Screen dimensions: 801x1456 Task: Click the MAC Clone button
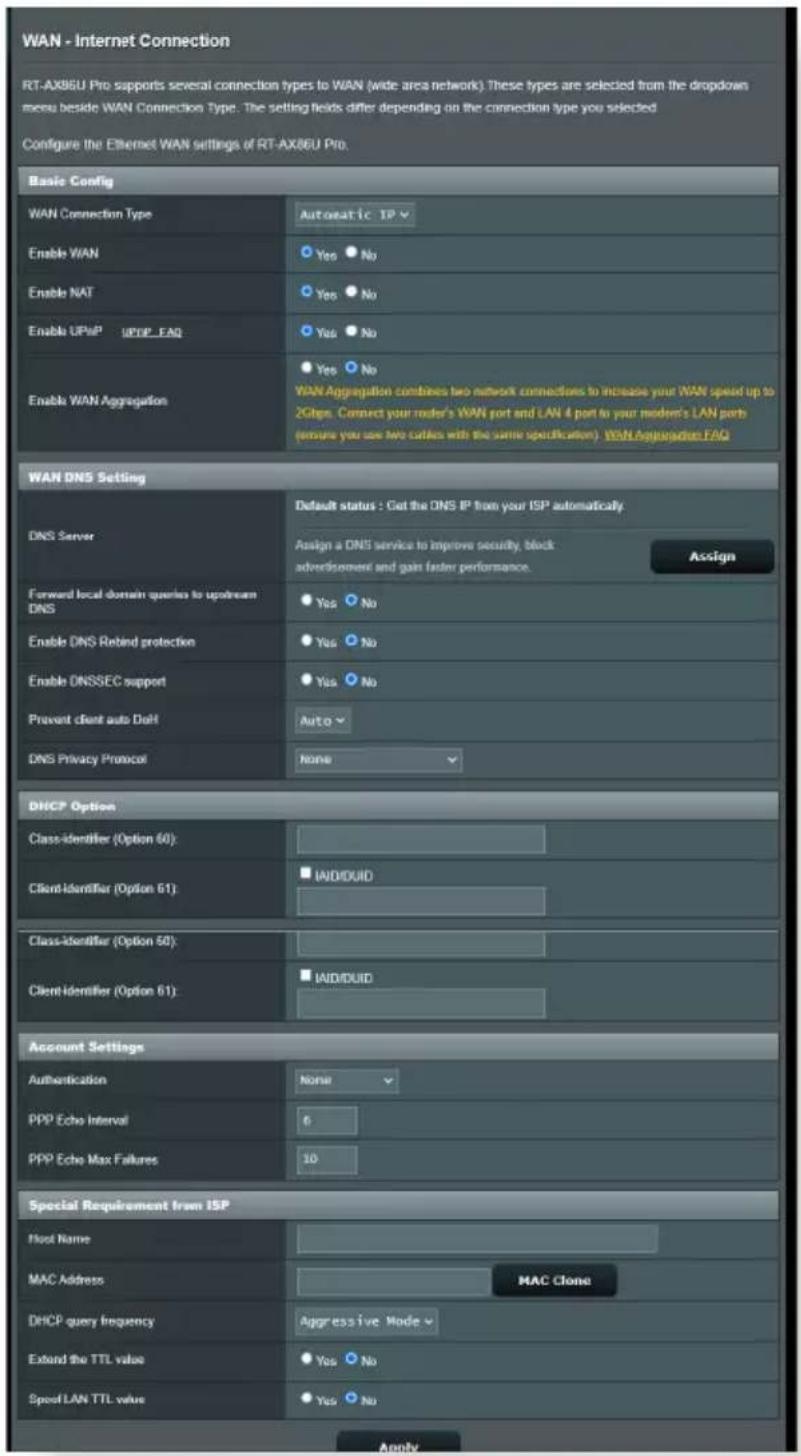(554, 1280)
